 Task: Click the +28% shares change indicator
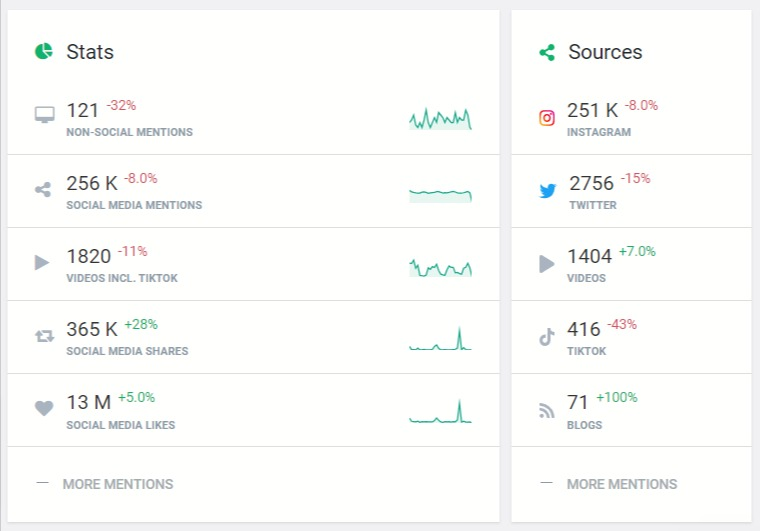[141, 324]
